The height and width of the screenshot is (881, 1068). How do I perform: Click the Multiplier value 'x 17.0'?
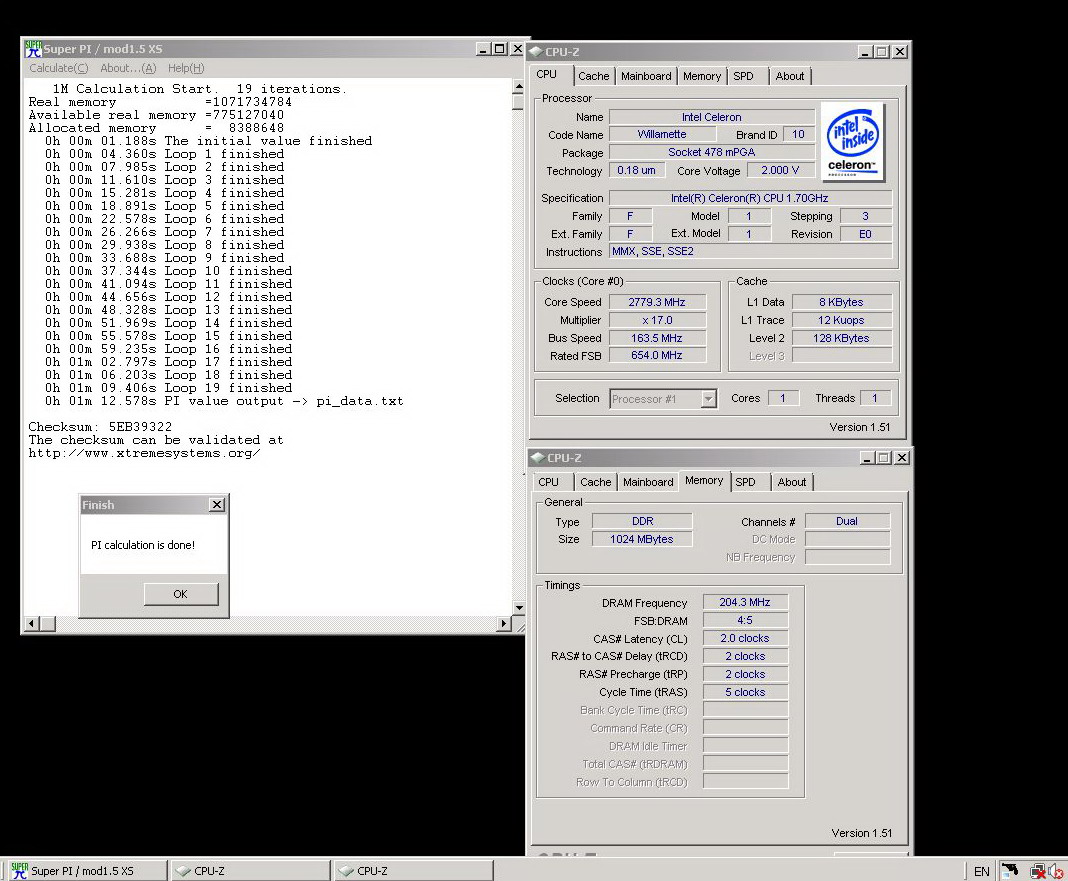(657, 320)
